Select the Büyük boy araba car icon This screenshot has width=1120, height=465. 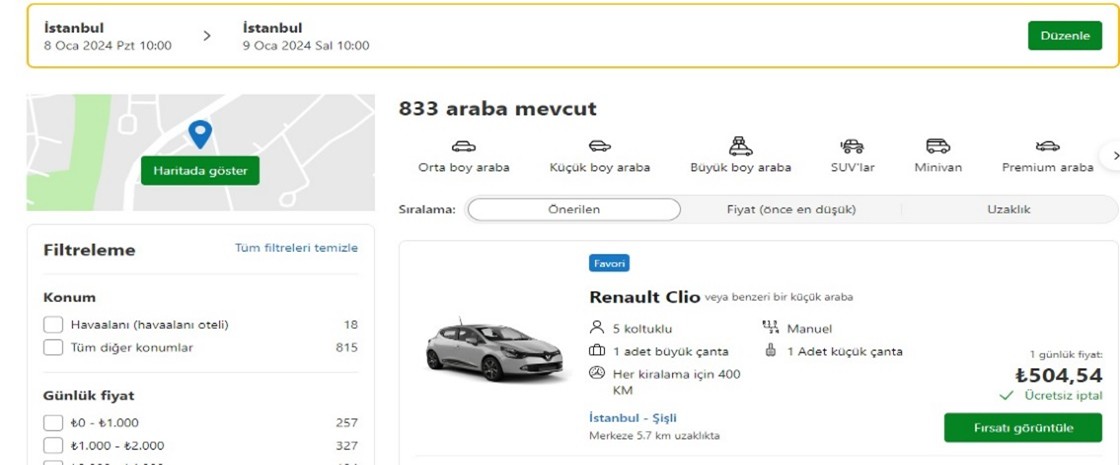[741, 146]
